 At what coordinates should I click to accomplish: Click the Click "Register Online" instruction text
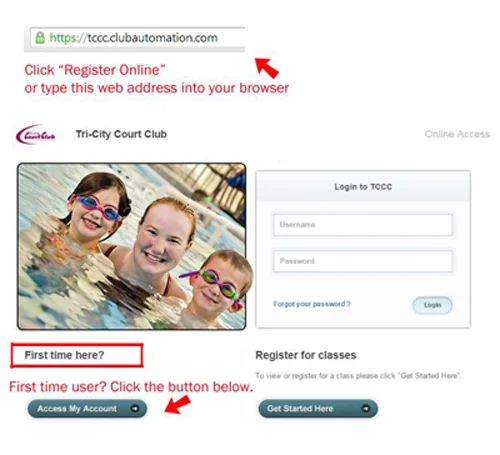(x=95, y=70)
